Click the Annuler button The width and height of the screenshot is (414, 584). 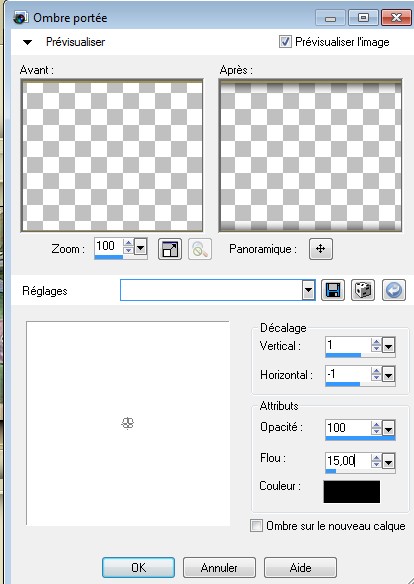click(x=219, y=567)
